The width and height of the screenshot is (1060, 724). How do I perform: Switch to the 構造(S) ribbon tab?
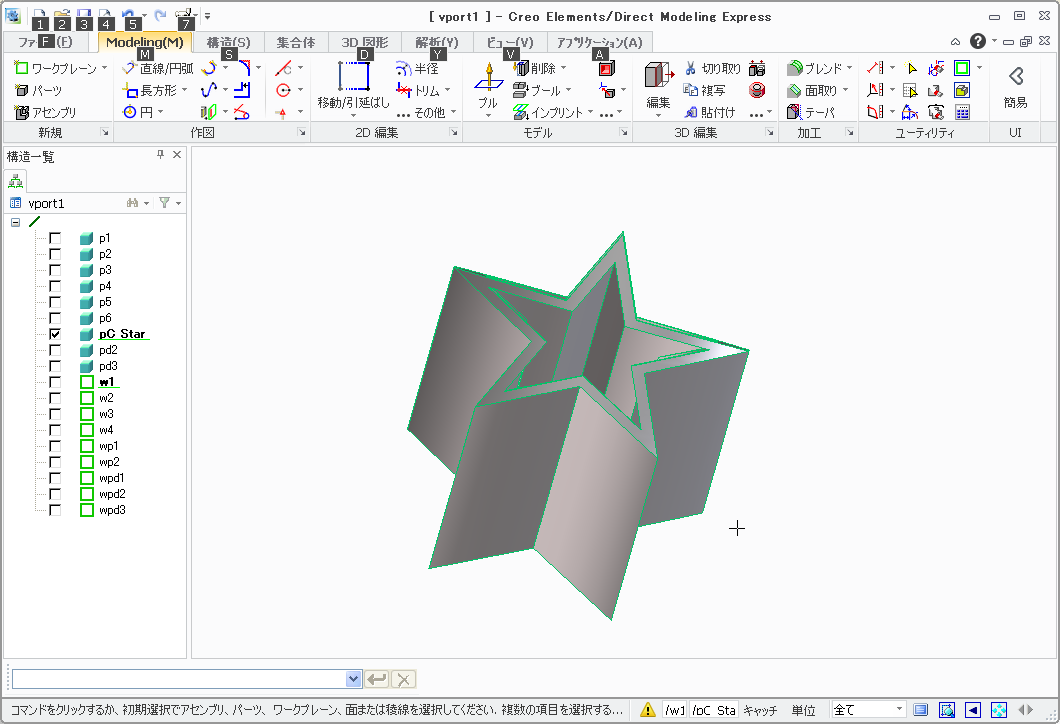click(228, 42)
